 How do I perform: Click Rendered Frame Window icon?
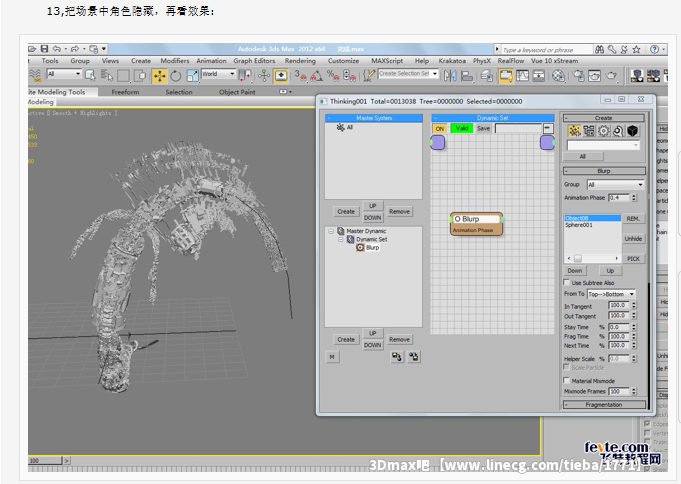click(595, 76)
